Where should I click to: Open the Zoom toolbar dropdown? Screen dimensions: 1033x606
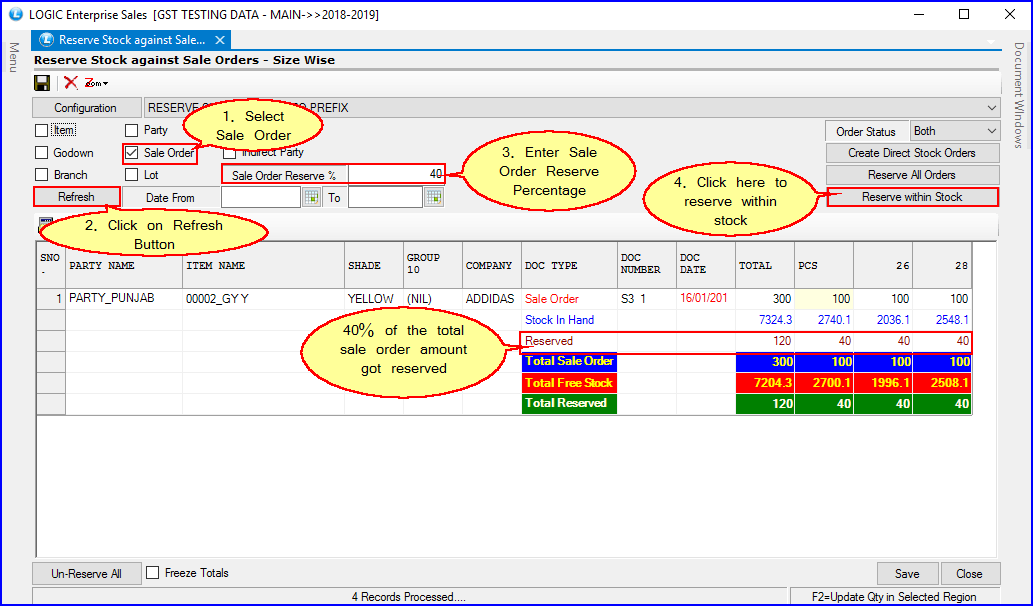pyautogui.click(x=96, y=83)
